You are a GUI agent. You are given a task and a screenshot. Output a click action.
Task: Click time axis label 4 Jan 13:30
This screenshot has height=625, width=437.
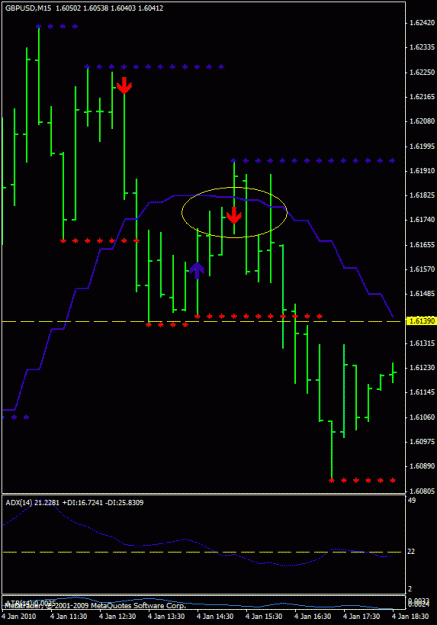(x=167, y=617)
